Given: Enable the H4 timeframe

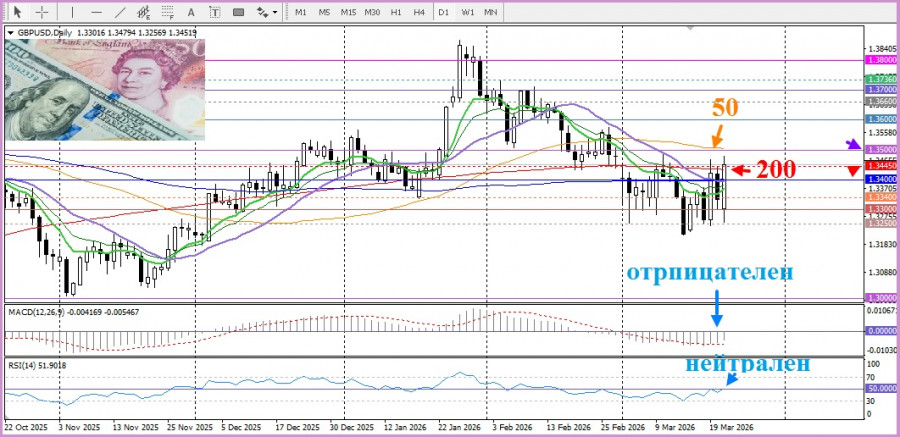Looking at the screenshot, I should (418, 12).
